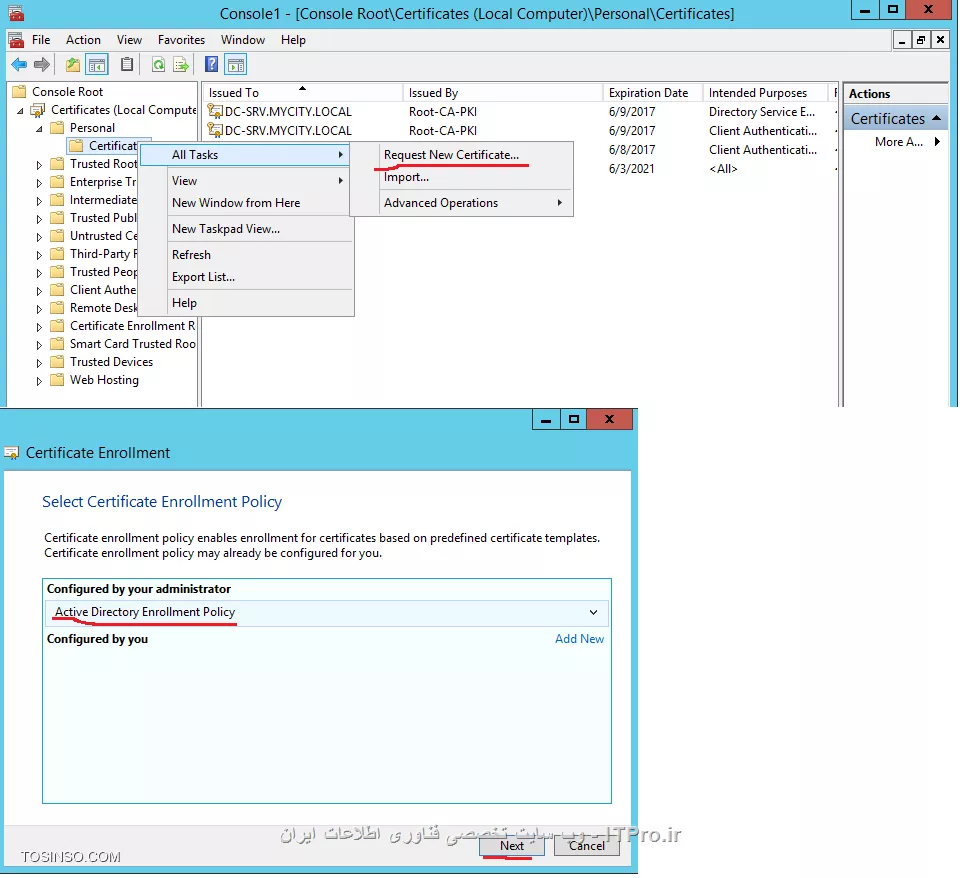The height and width of the screenshot is (878, 960).
Task: Click Cancel in Certificate Enrollment dialog
Action: point(587,846)
